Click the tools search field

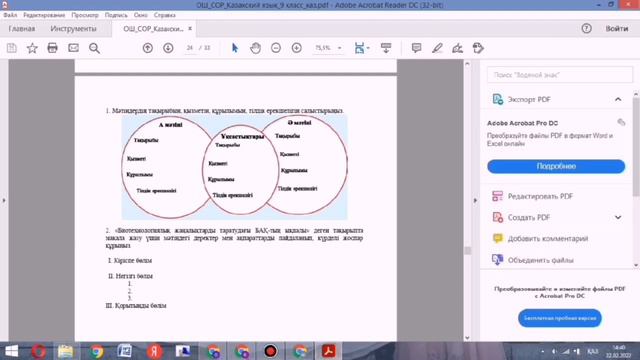[560, 75]
